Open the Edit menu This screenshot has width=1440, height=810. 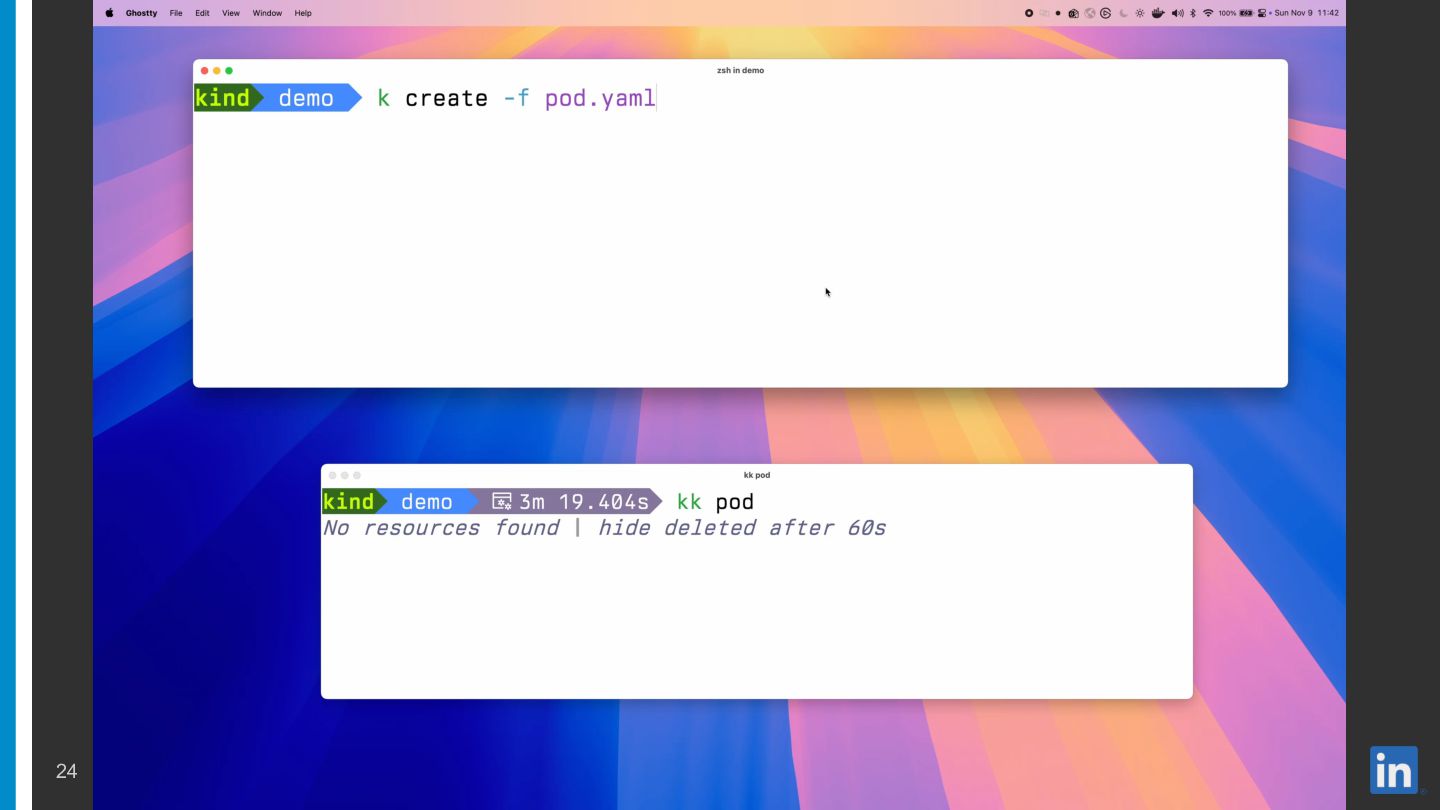coord(202,13)
